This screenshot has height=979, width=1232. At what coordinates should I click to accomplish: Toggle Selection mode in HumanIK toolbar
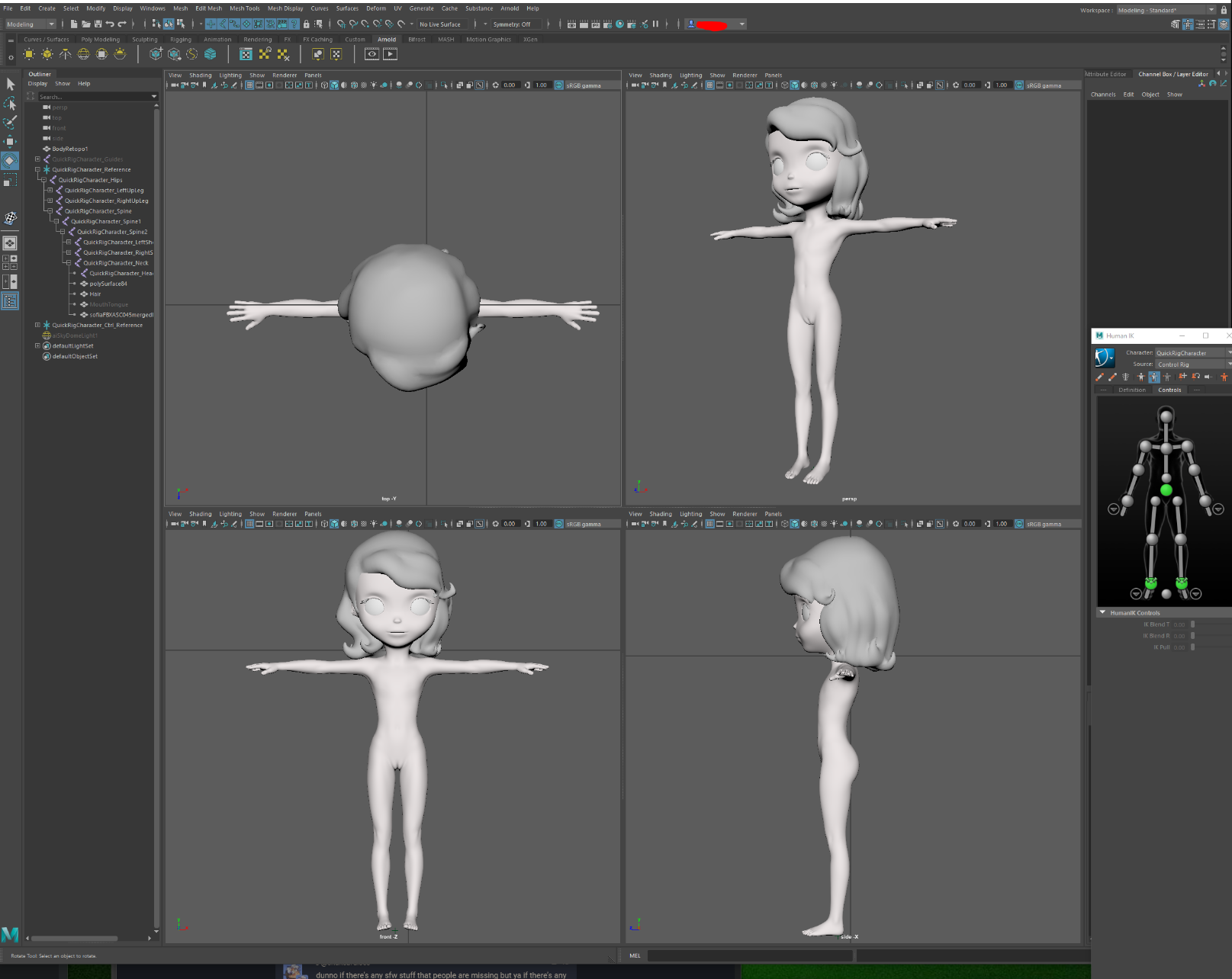coord(1167,377)
